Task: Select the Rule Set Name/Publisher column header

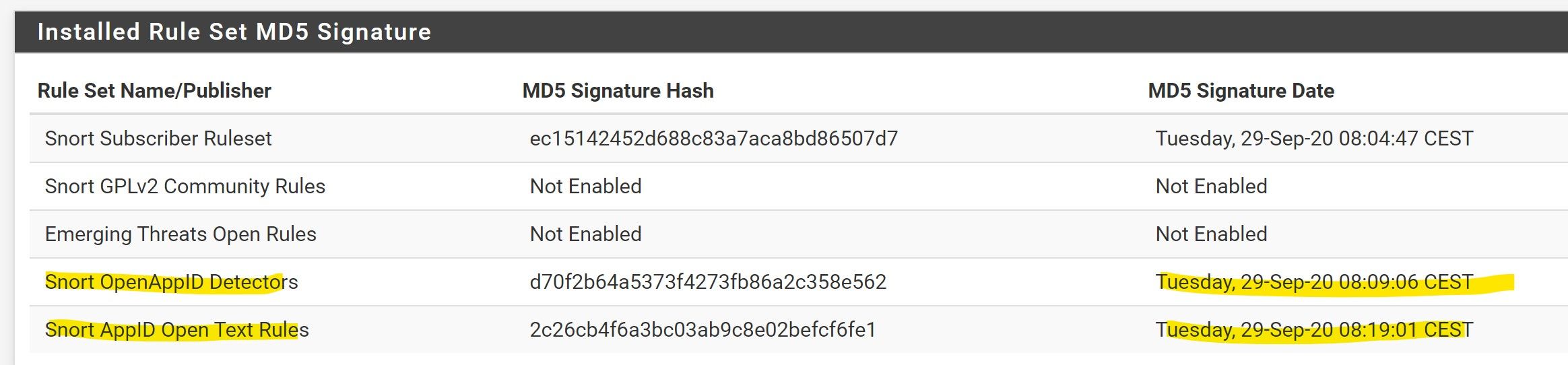Action: coord(154,90)
